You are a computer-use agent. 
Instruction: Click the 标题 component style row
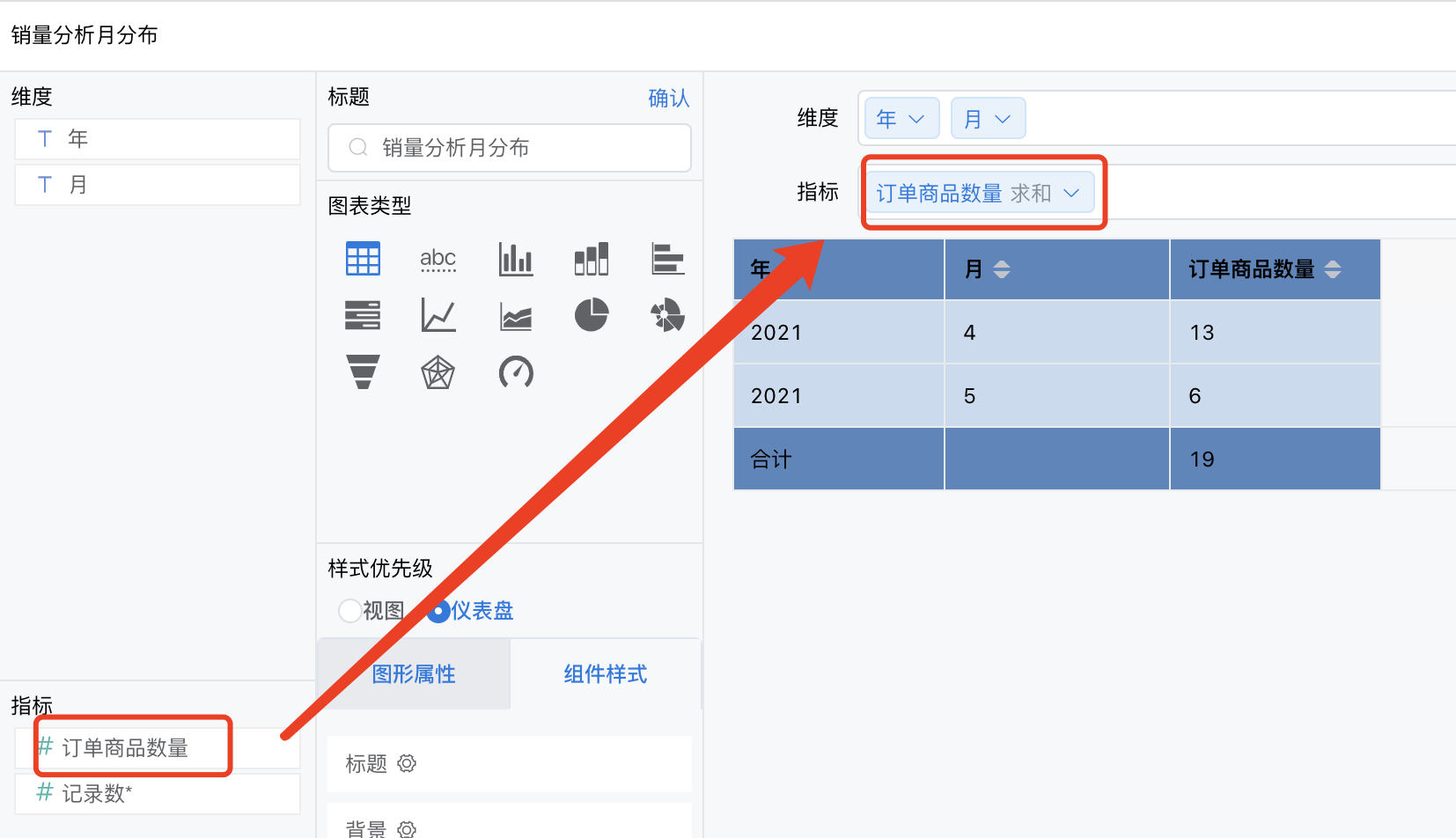coord(510,764)
